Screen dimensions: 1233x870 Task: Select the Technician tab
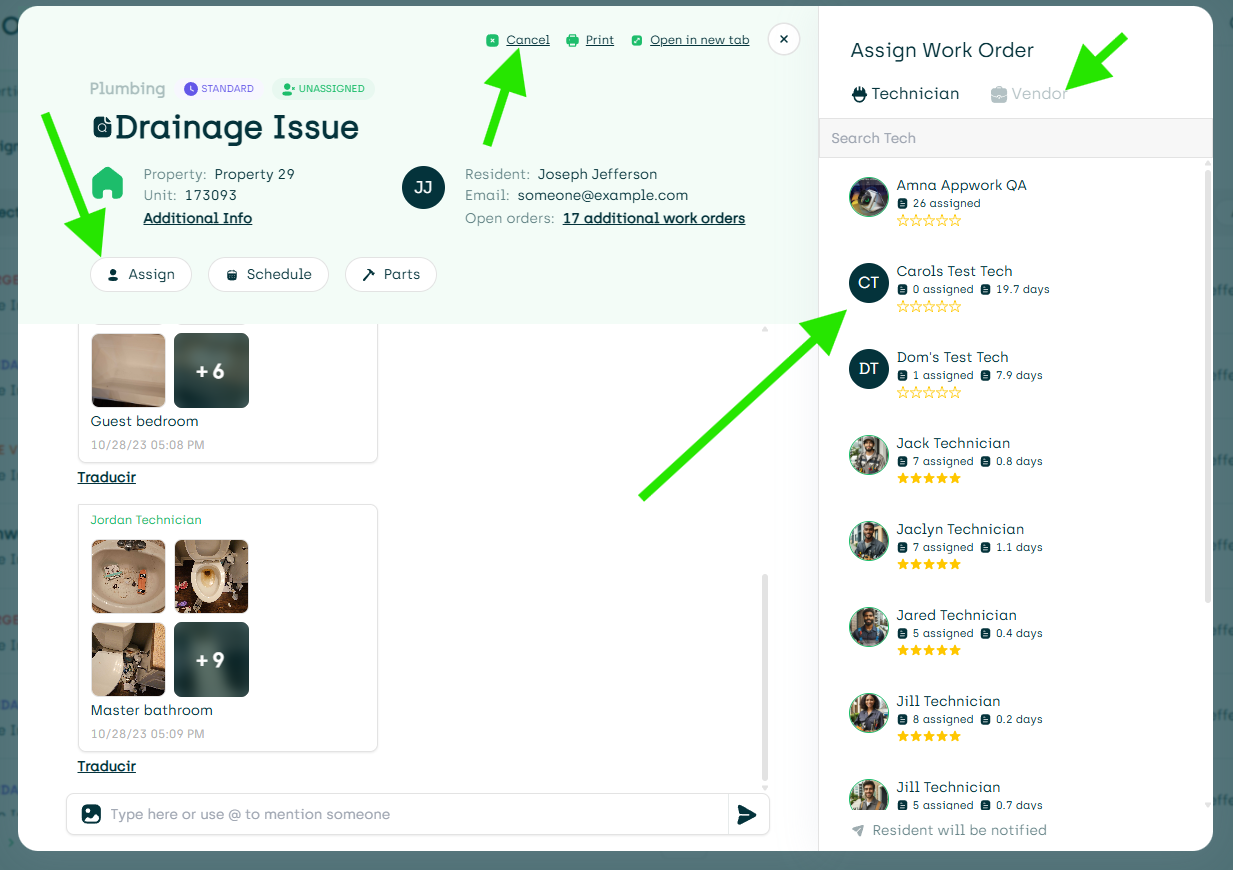[905, 94]
